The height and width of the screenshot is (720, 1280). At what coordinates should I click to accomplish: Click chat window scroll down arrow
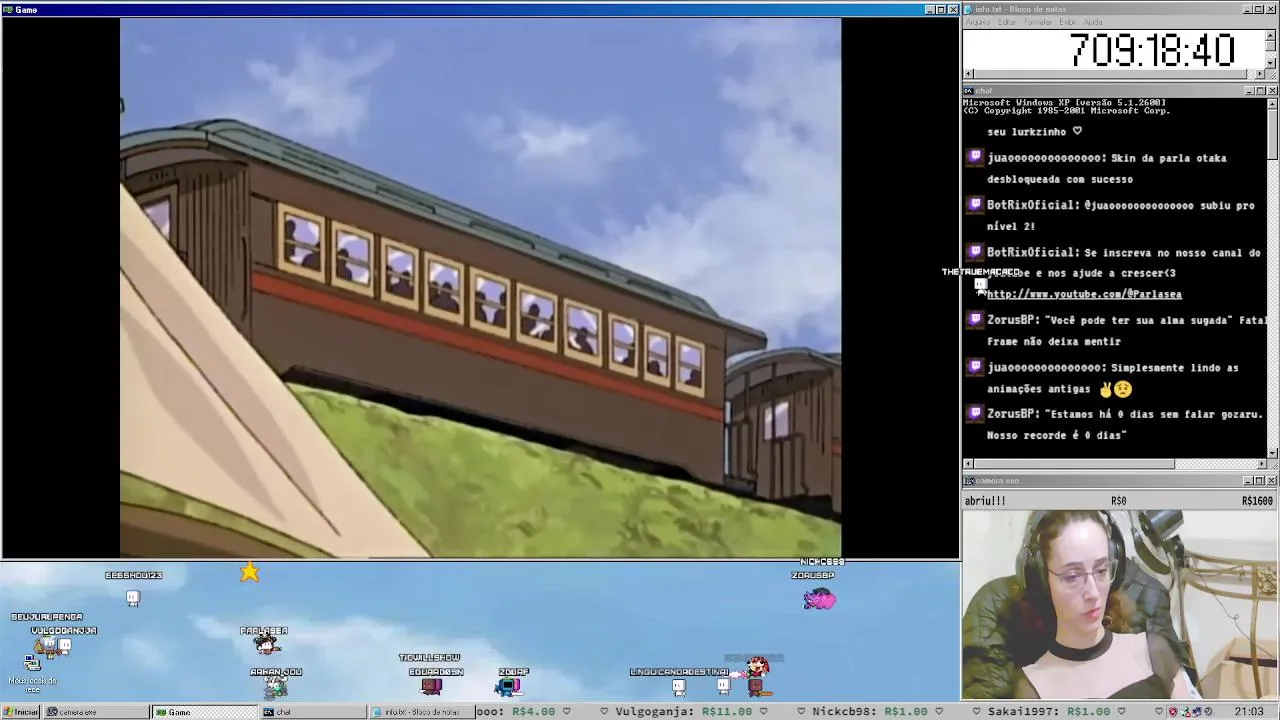coord(1272,452)
